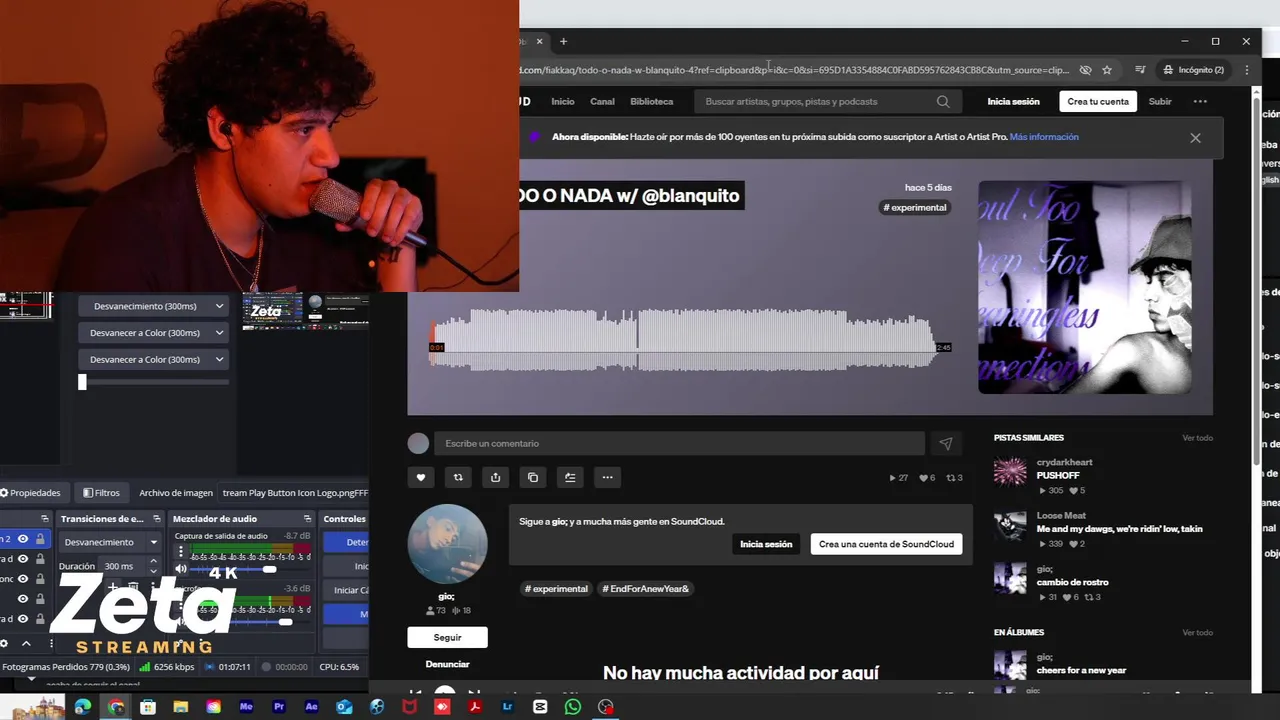Toggle visibility eye on OBS source row 'onc'

[23, 579]
